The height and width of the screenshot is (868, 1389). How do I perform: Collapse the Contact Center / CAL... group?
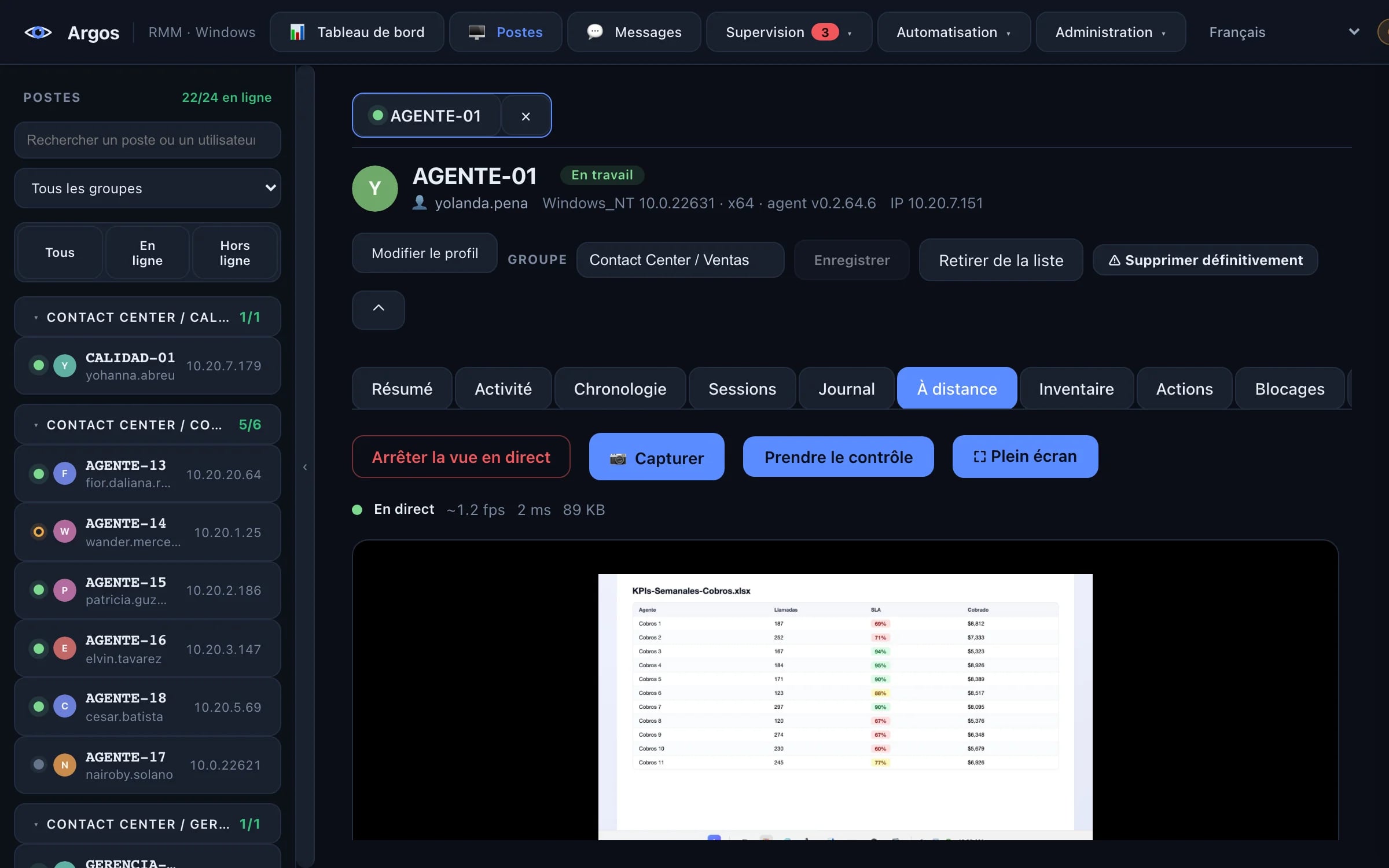[148, 317]
